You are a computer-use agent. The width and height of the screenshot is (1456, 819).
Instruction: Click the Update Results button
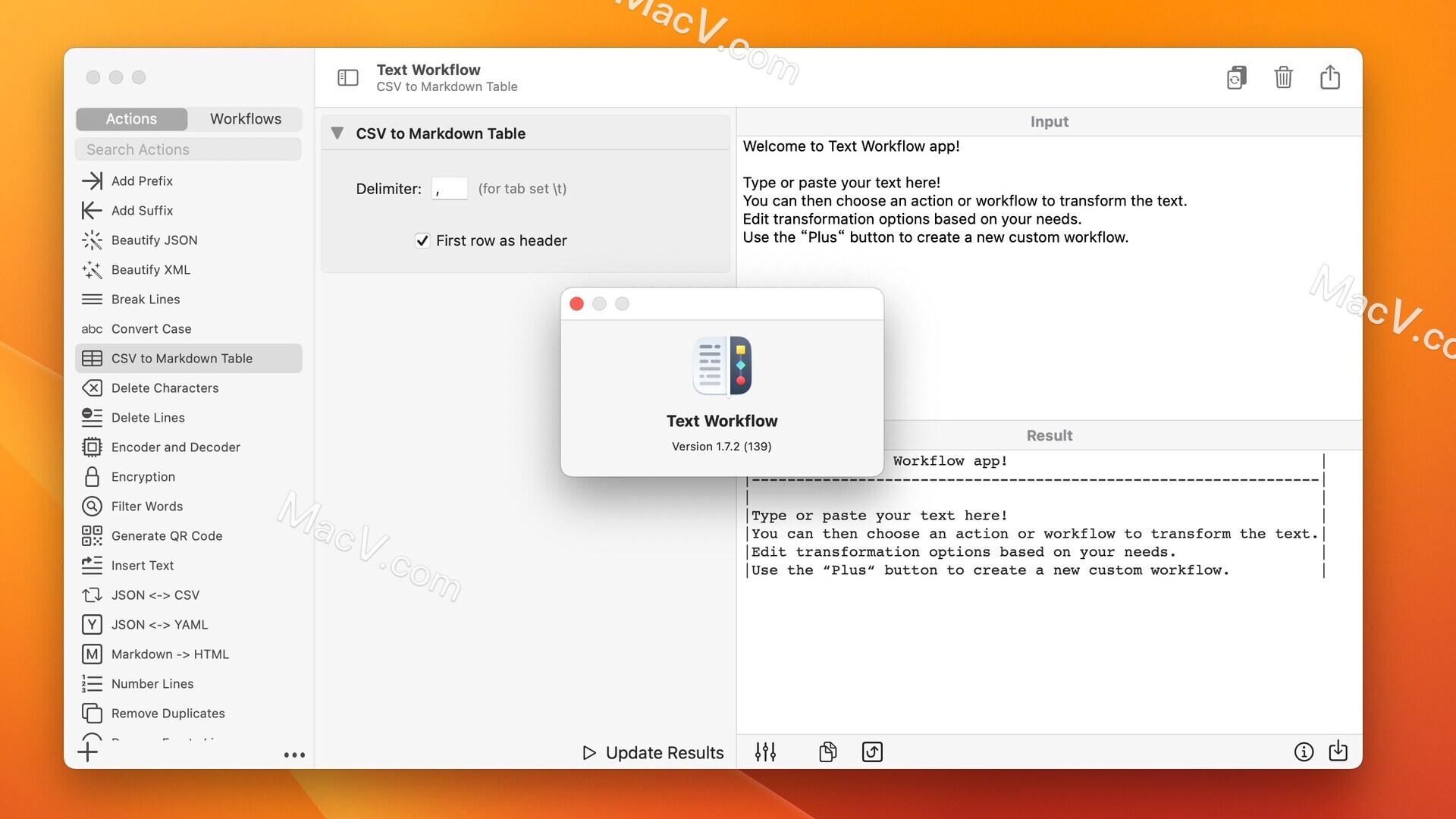653,752
